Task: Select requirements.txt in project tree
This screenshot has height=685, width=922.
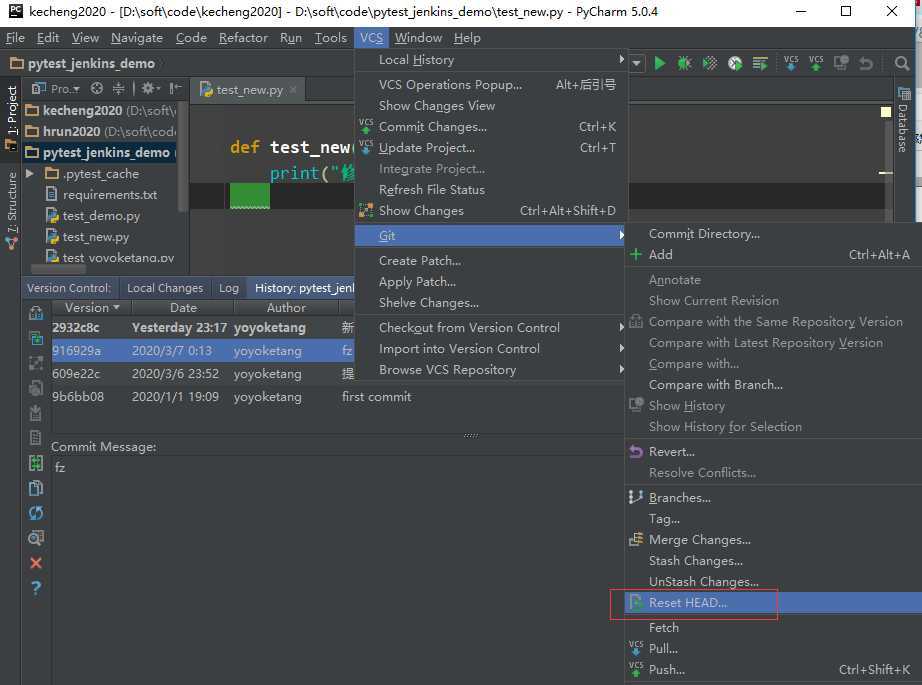Action: pos(109,195)
